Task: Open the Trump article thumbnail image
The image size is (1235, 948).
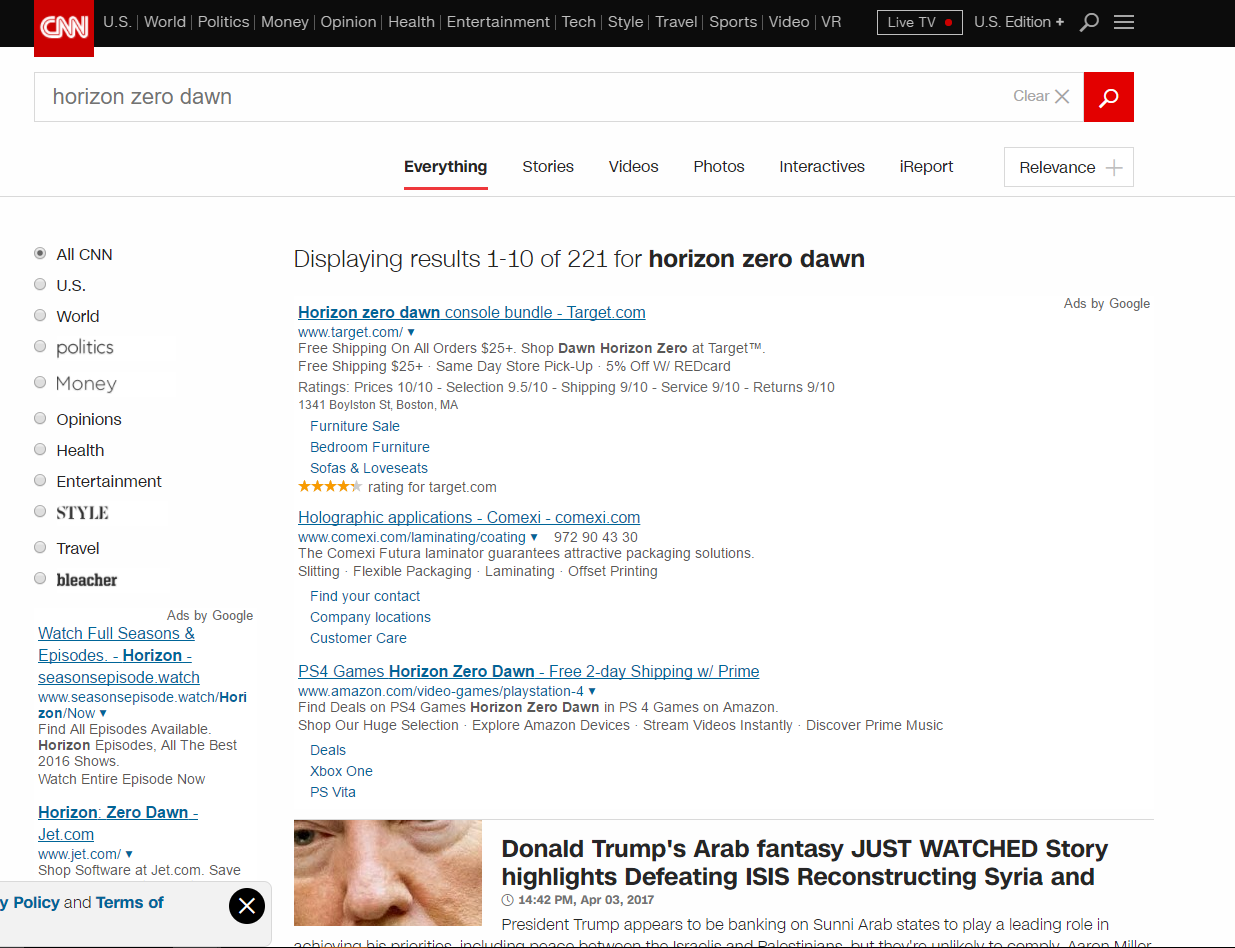Action: (x=388, y=873)
